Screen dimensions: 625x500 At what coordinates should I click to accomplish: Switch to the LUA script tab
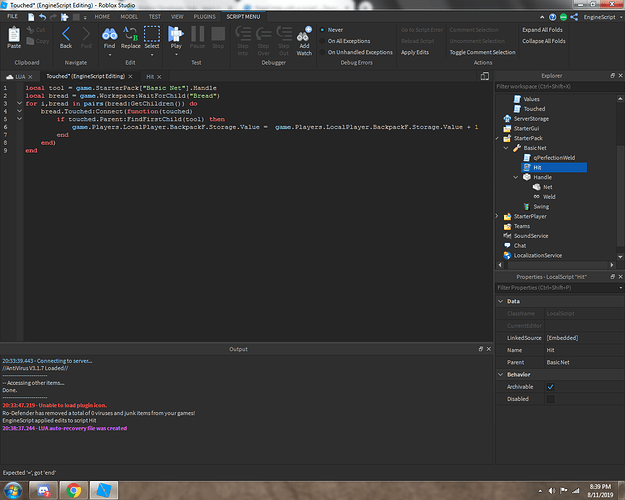20,77
